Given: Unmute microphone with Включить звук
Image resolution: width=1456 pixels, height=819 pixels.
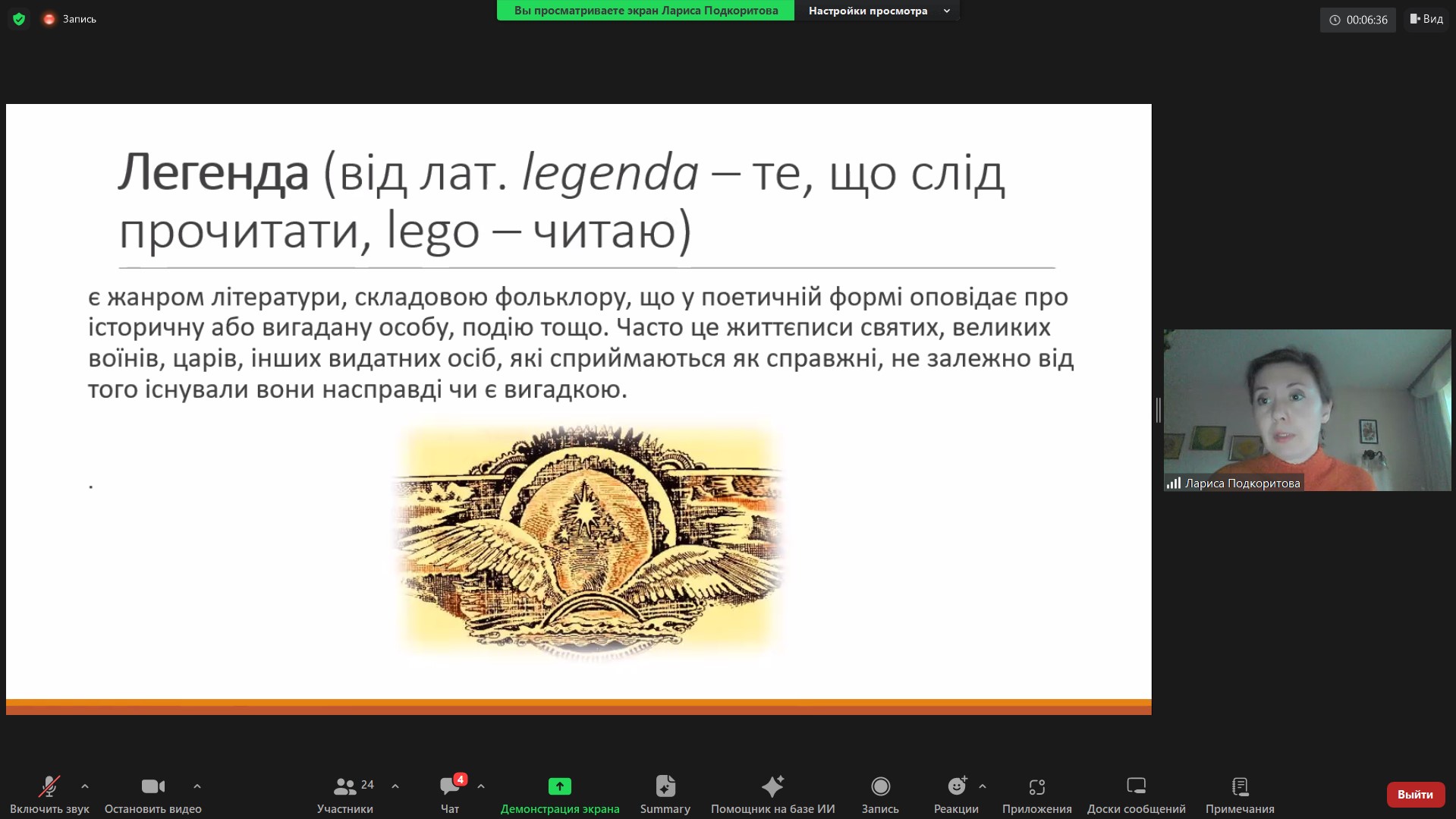Looking at the screenshot, I should 49,794.
